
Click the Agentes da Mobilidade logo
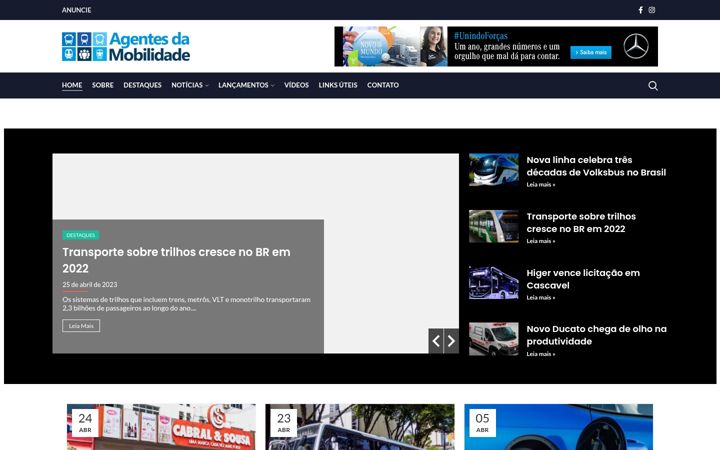(x=126, y=46)
